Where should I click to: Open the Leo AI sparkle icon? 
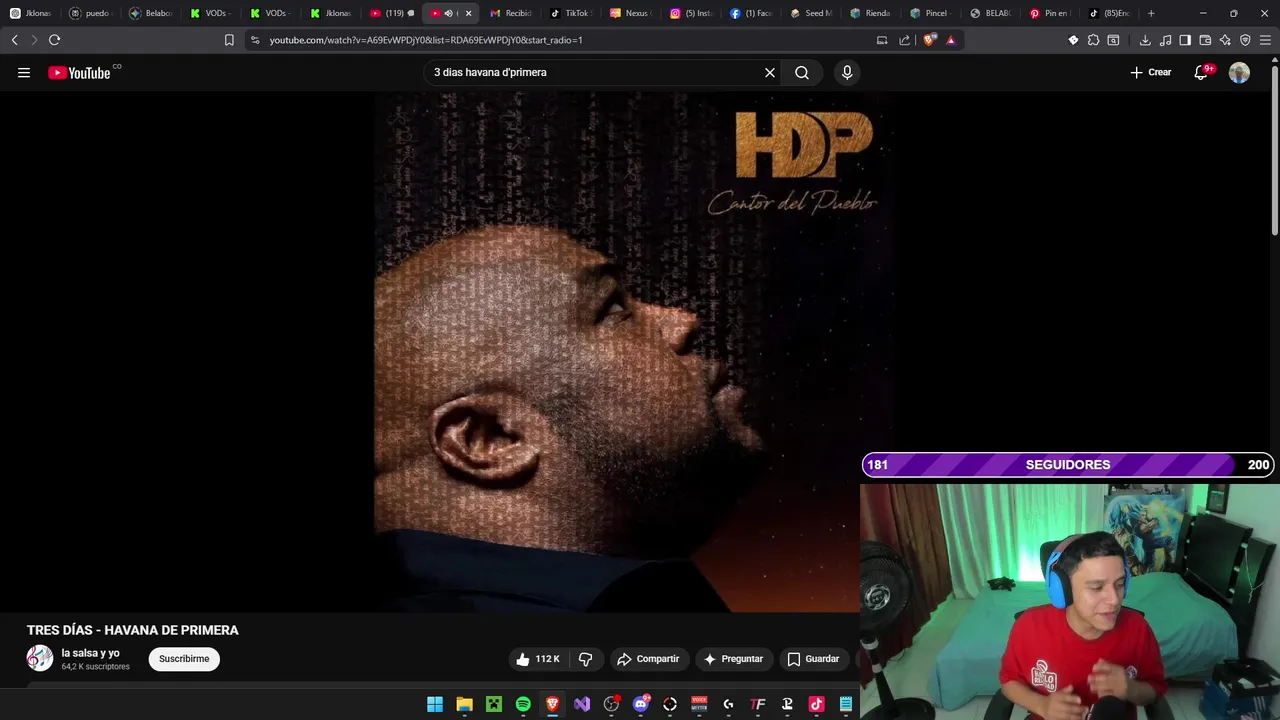coord(1225,40)
